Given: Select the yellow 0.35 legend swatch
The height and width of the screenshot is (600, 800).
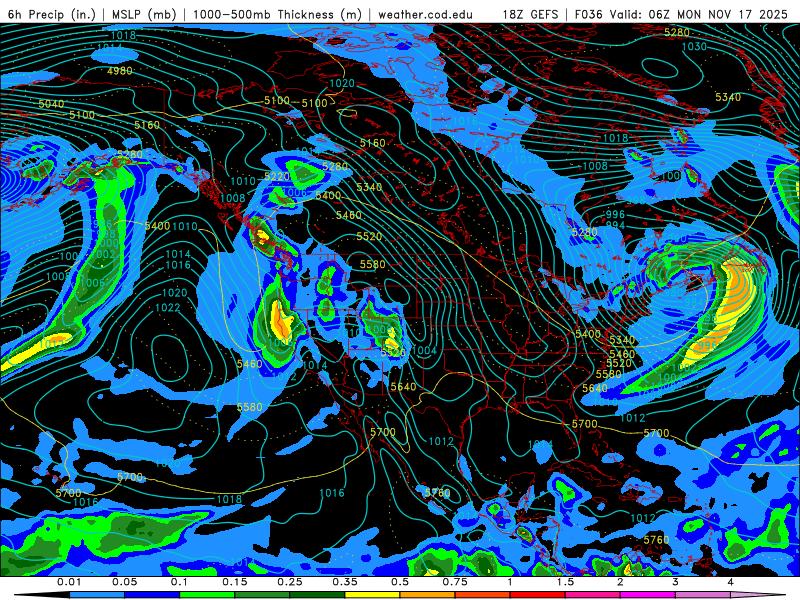Looking at the screenshot, I should (372, 595).
